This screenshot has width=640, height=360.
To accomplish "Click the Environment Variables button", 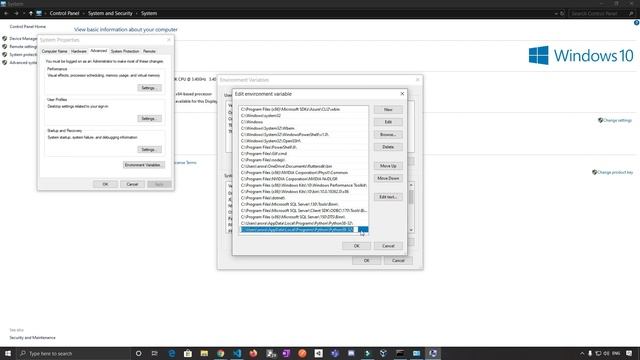I will pos(143,165).
